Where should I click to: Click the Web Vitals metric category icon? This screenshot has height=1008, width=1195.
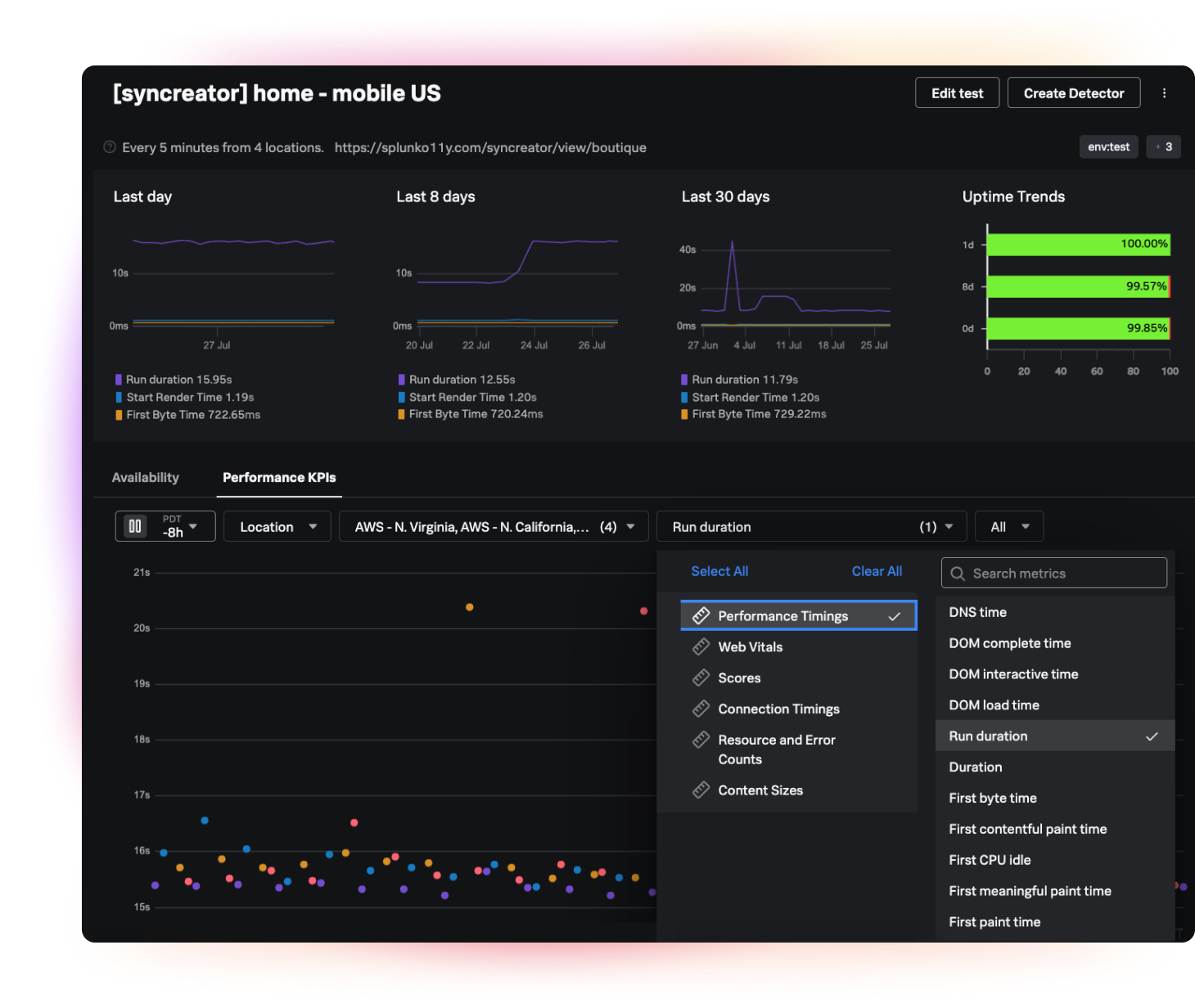(x=701, y=646)
